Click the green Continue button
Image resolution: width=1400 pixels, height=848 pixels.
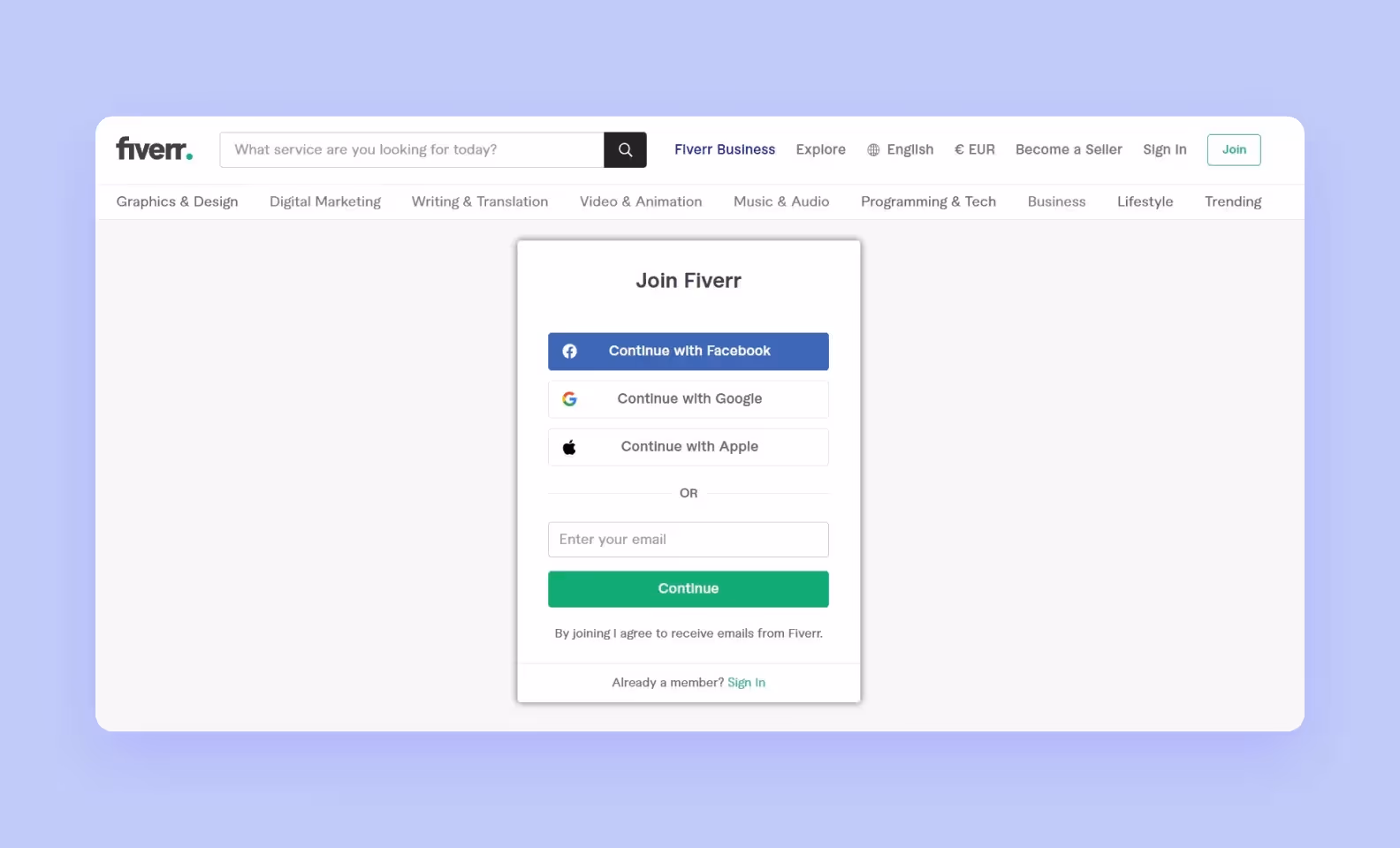689,589
